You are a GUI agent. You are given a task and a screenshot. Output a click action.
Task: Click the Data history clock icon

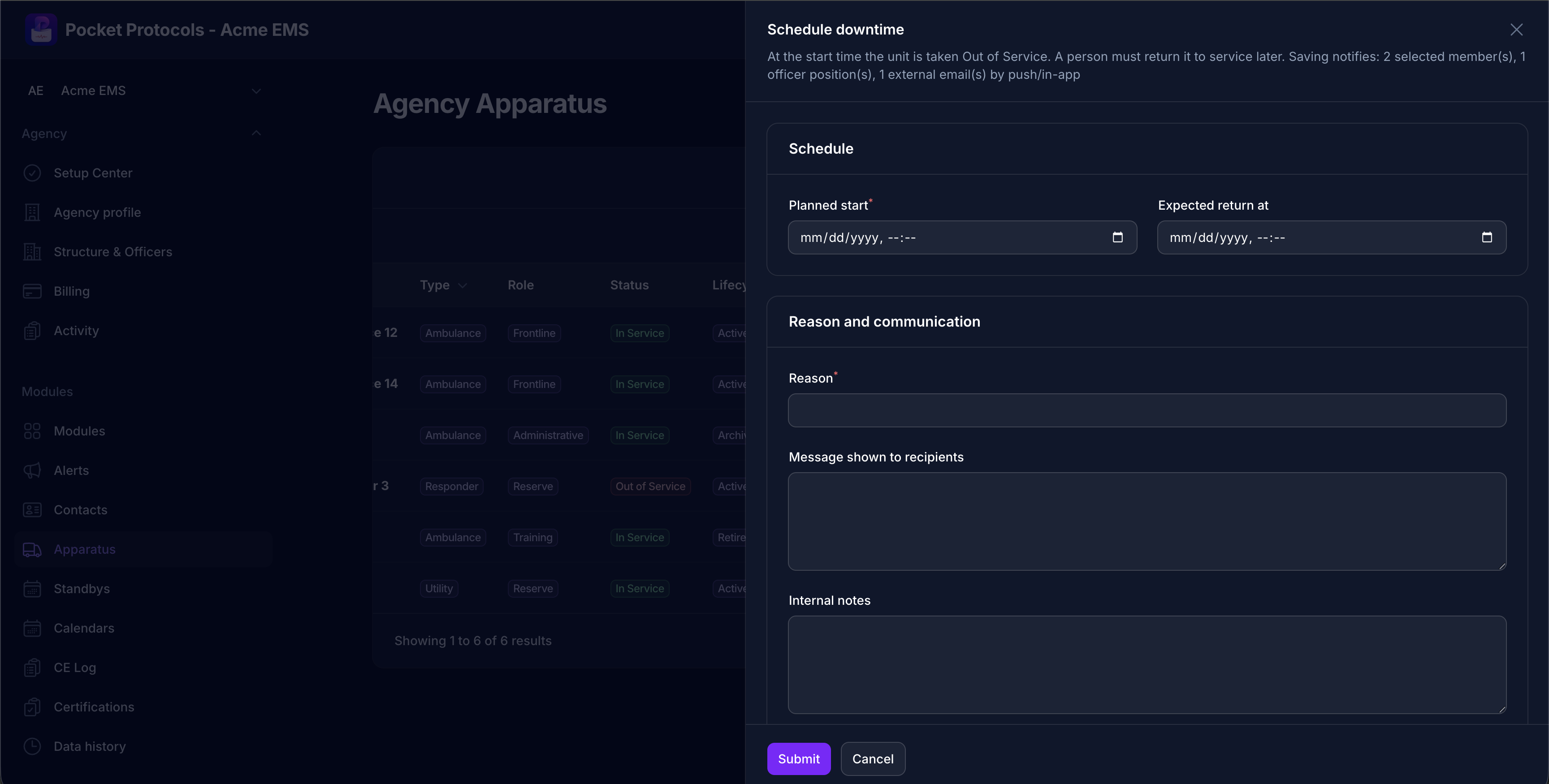tap(32, 746)
